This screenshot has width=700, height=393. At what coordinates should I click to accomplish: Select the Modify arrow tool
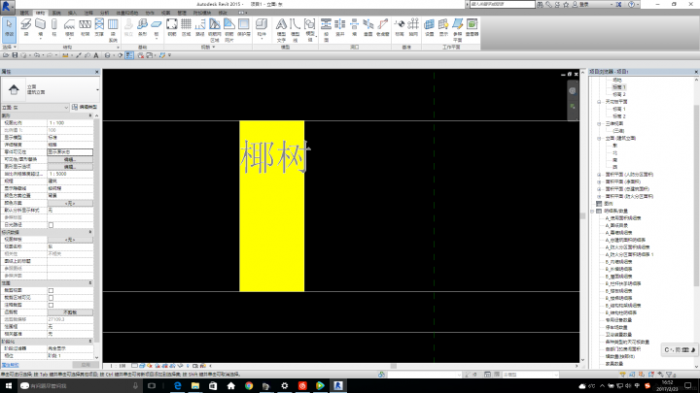point(9,29)
